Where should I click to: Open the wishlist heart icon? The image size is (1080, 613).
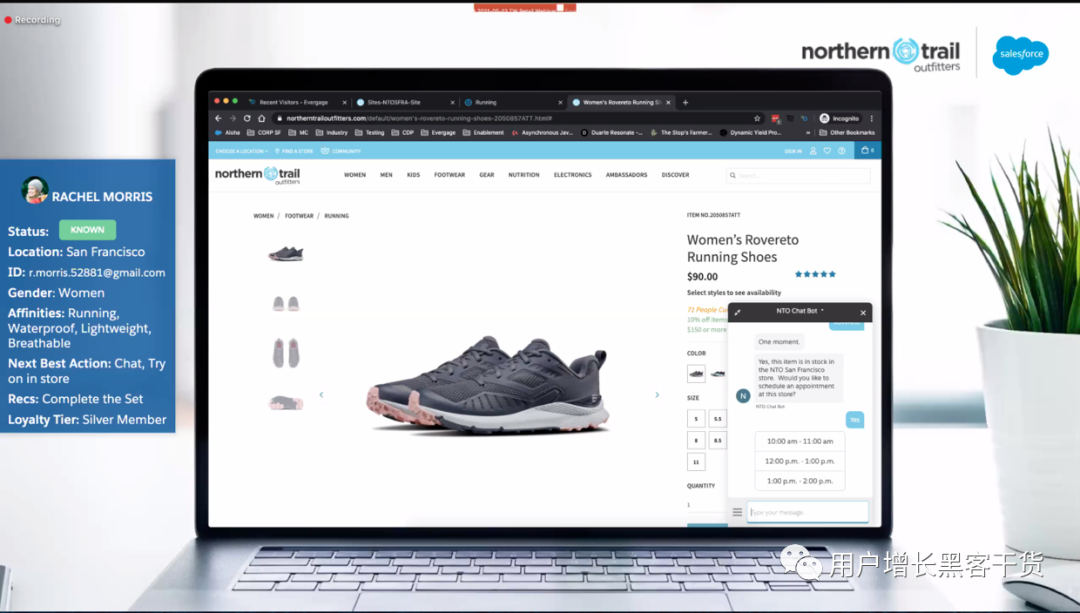click(x=827, y=151)
